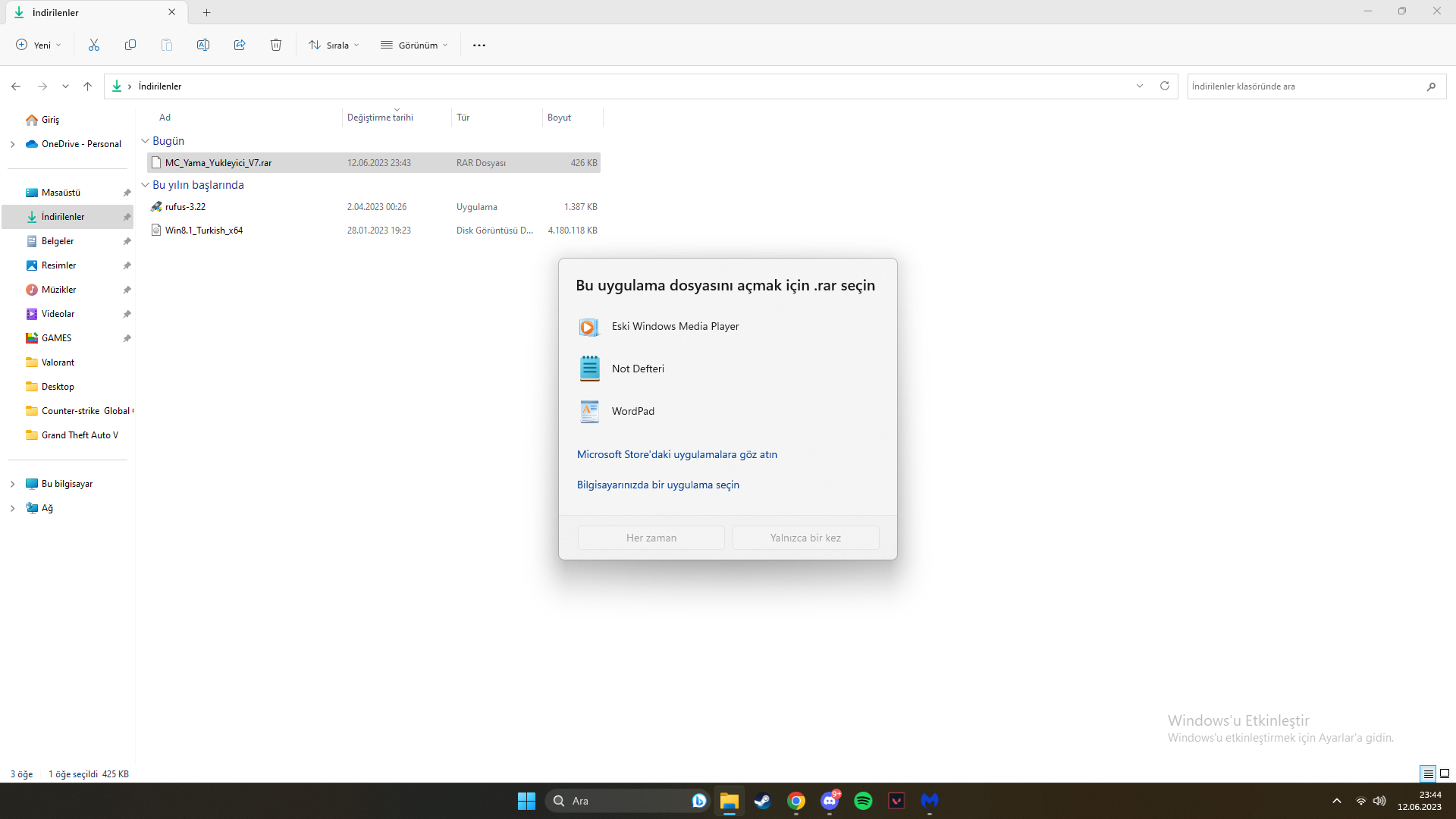Select Eski Windows Media Player app
The width and height of the screenshot is (1456, 819).
coord(675,327)
